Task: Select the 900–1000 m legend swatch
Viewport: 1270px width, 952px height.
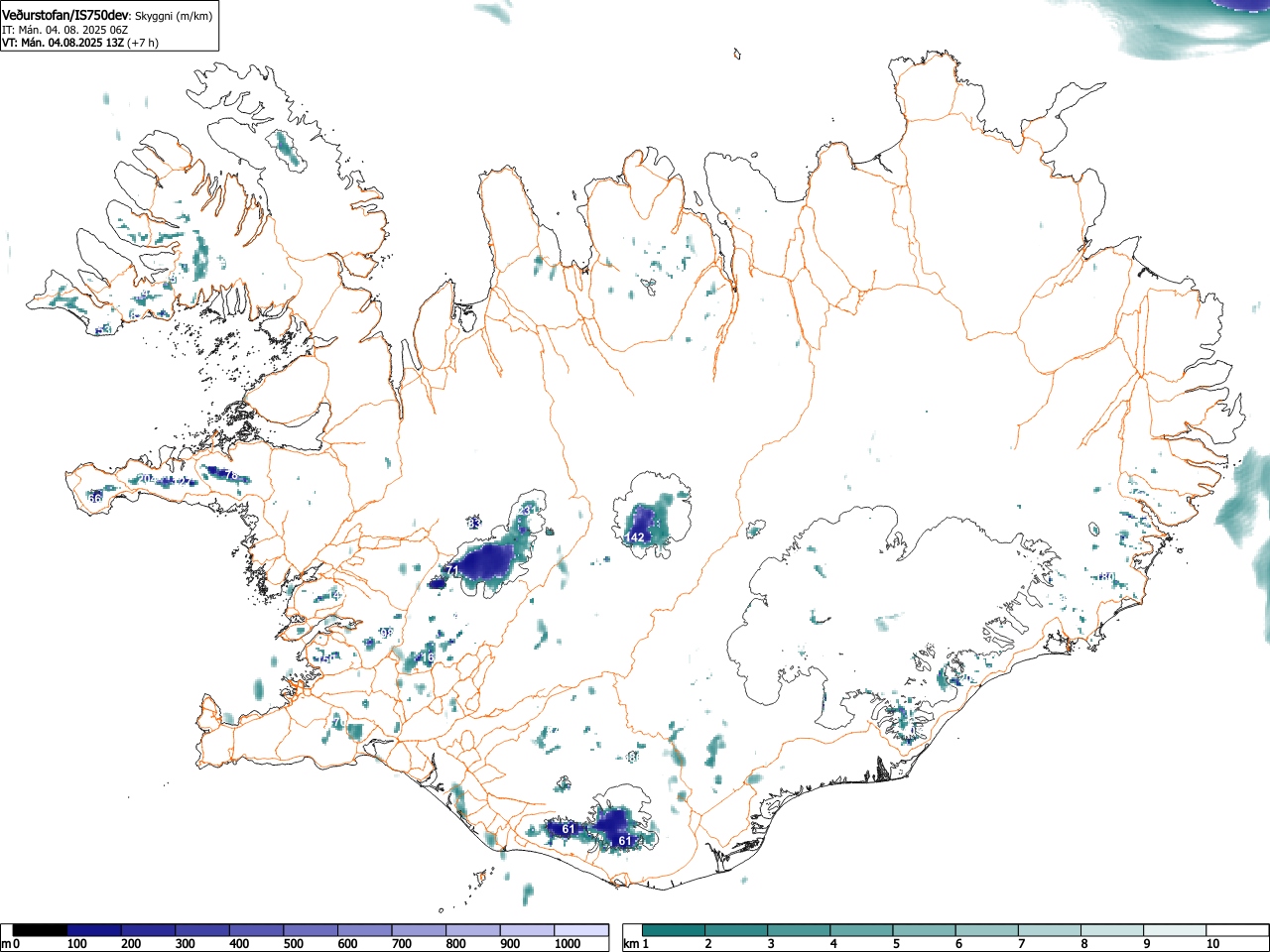Action: coord(528,930)
